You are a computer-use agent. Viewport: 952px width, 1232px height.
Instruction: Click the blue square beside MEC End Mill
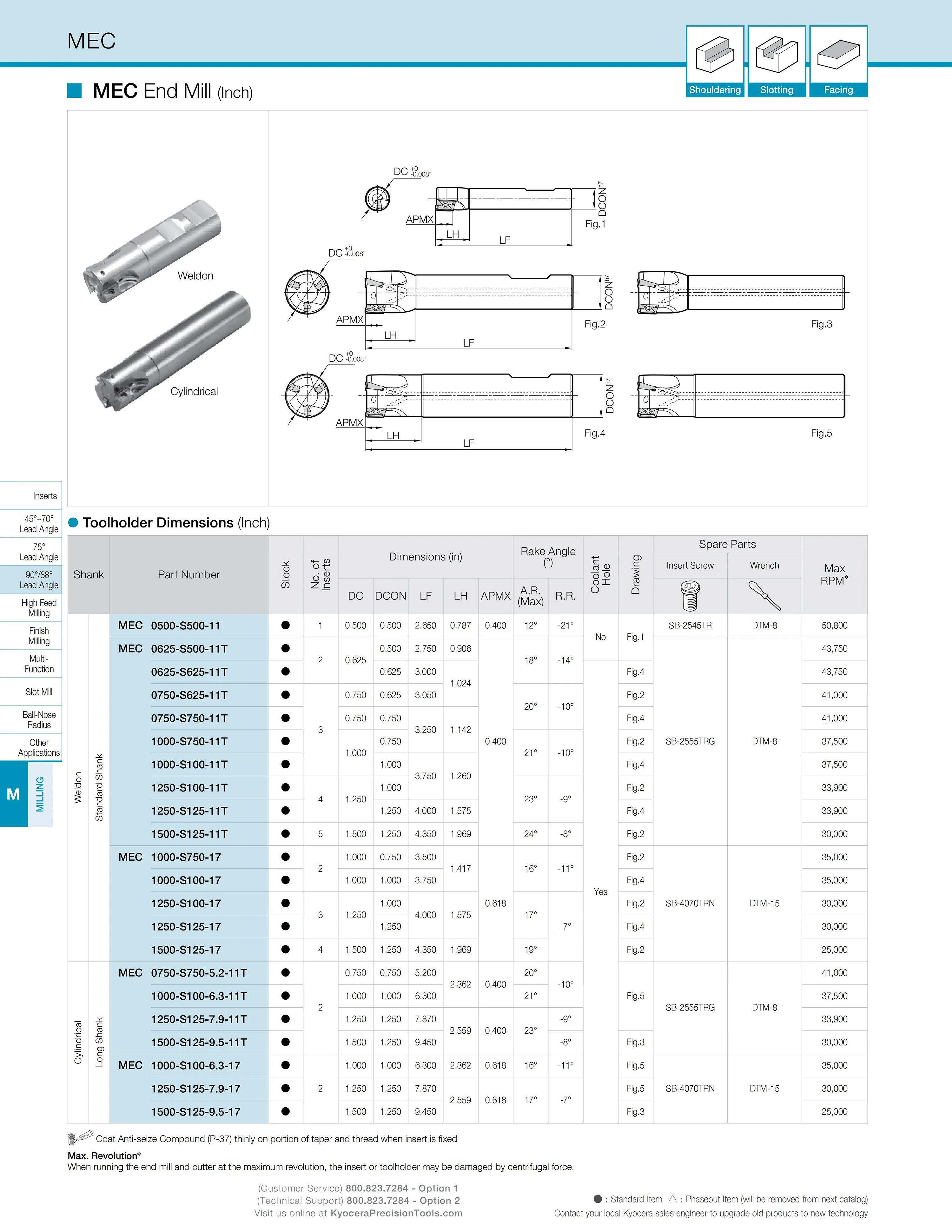[75, 91]
